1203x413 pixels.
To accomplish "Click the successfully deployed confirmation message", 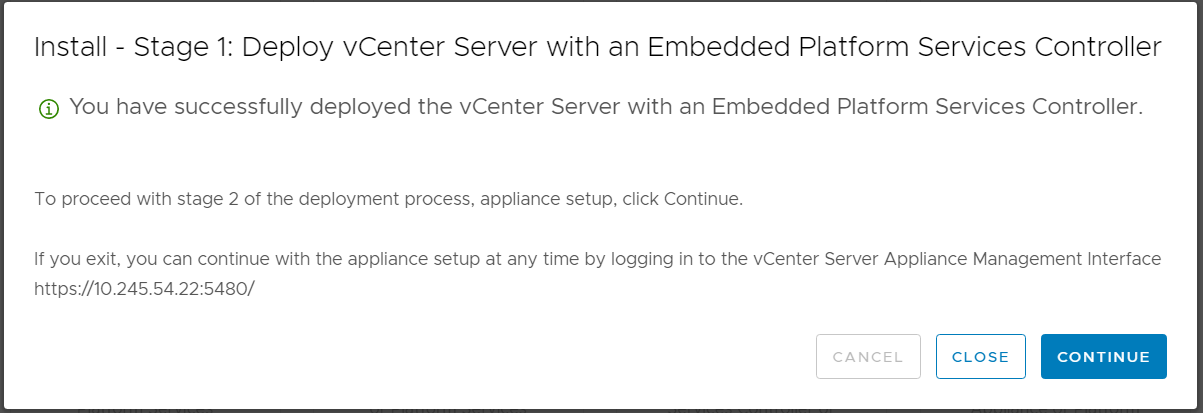I will [606, 107].
